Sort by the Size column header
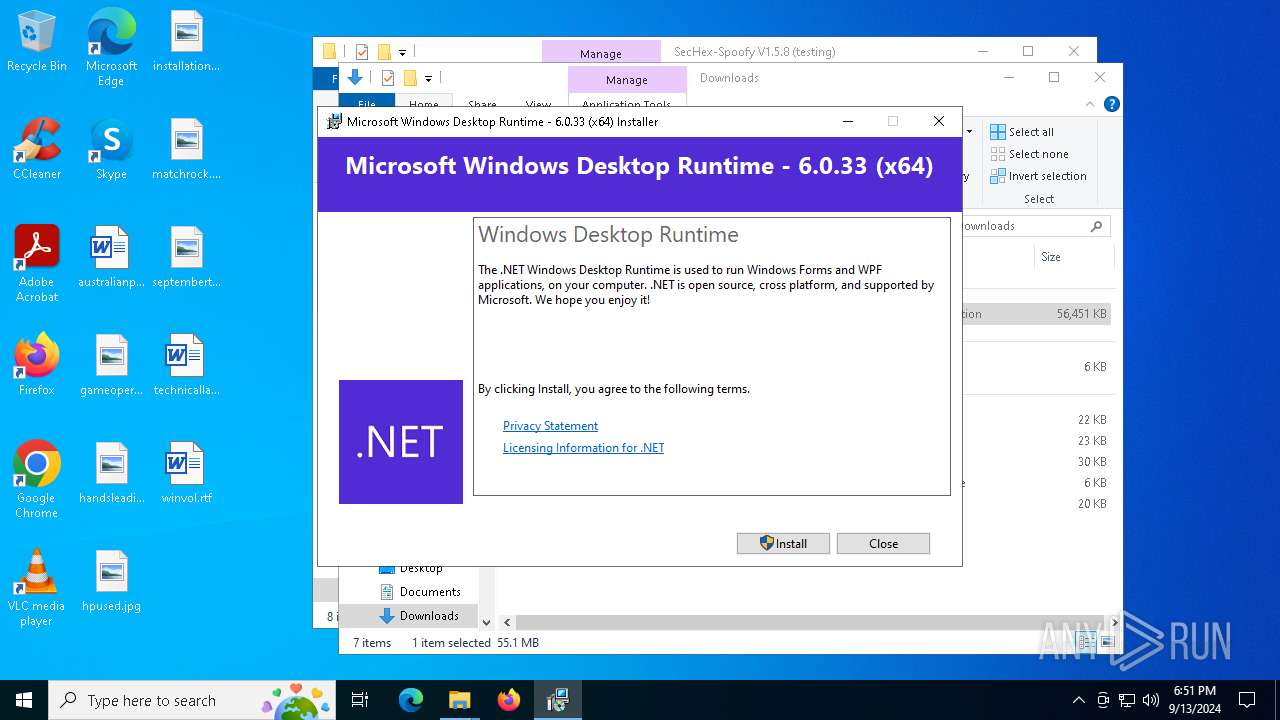This screenshot has height=720, width=1280. point(1051,257)
